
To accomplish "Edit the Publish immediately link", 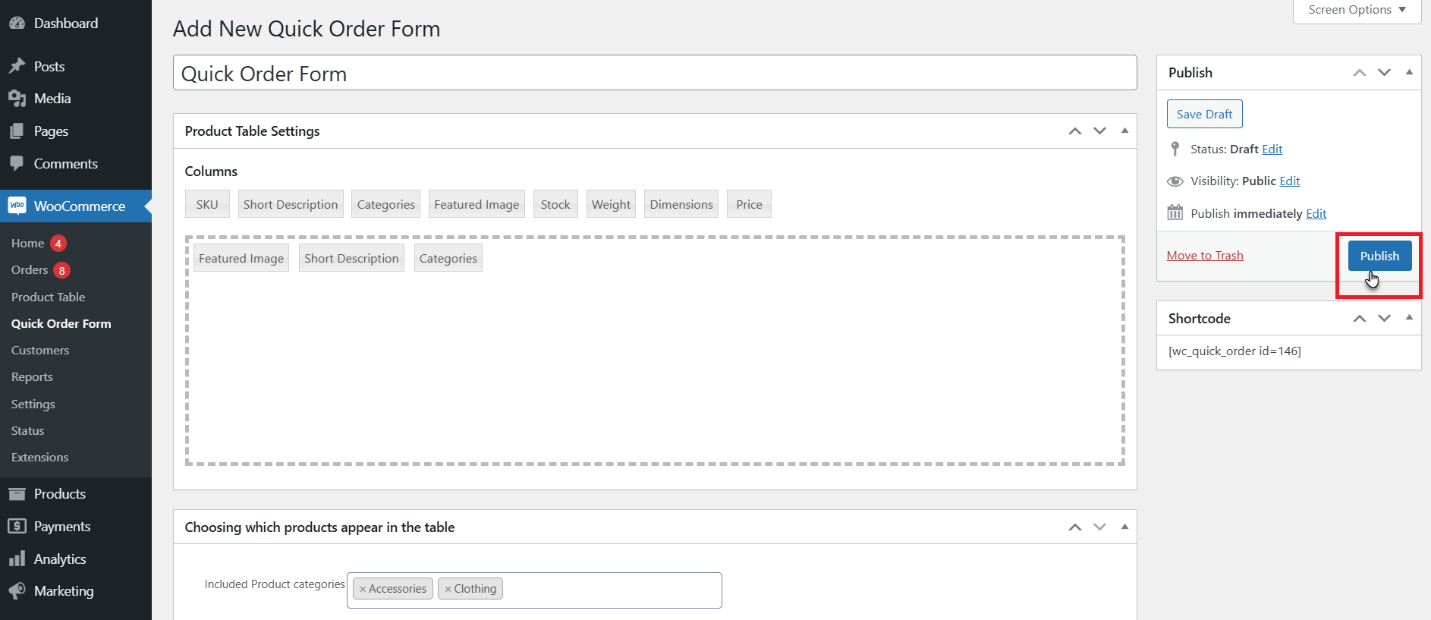I will 1316,213.
